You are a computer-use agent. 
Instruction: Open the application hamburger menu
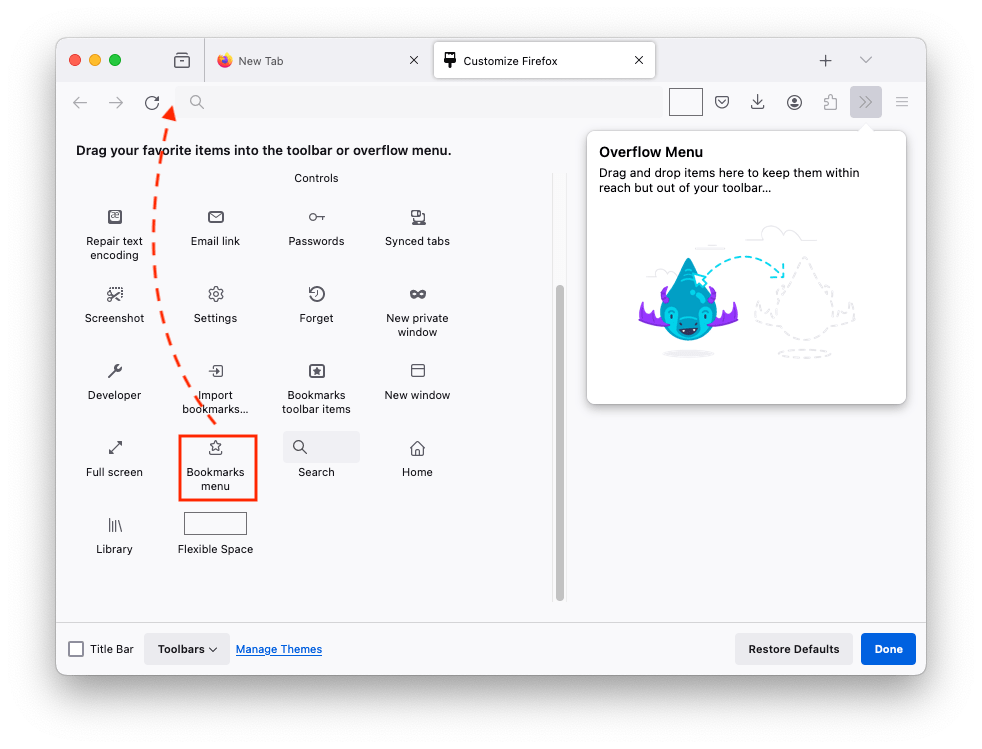click(902, 102)
